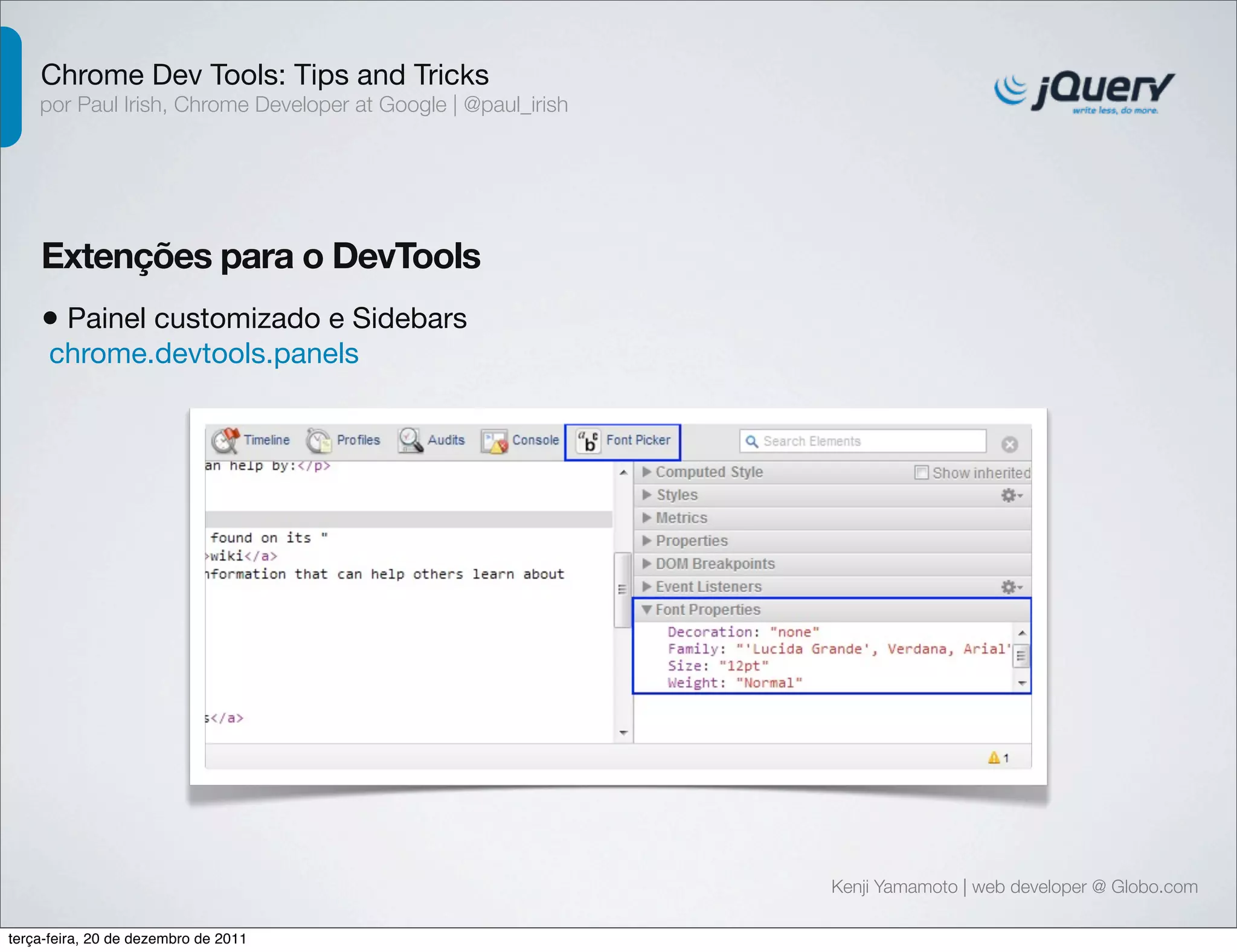The height and width of the screenshot is (952, 1237).
Task: Click the Profiles stopwatch icon
Action: coord(318,440)
